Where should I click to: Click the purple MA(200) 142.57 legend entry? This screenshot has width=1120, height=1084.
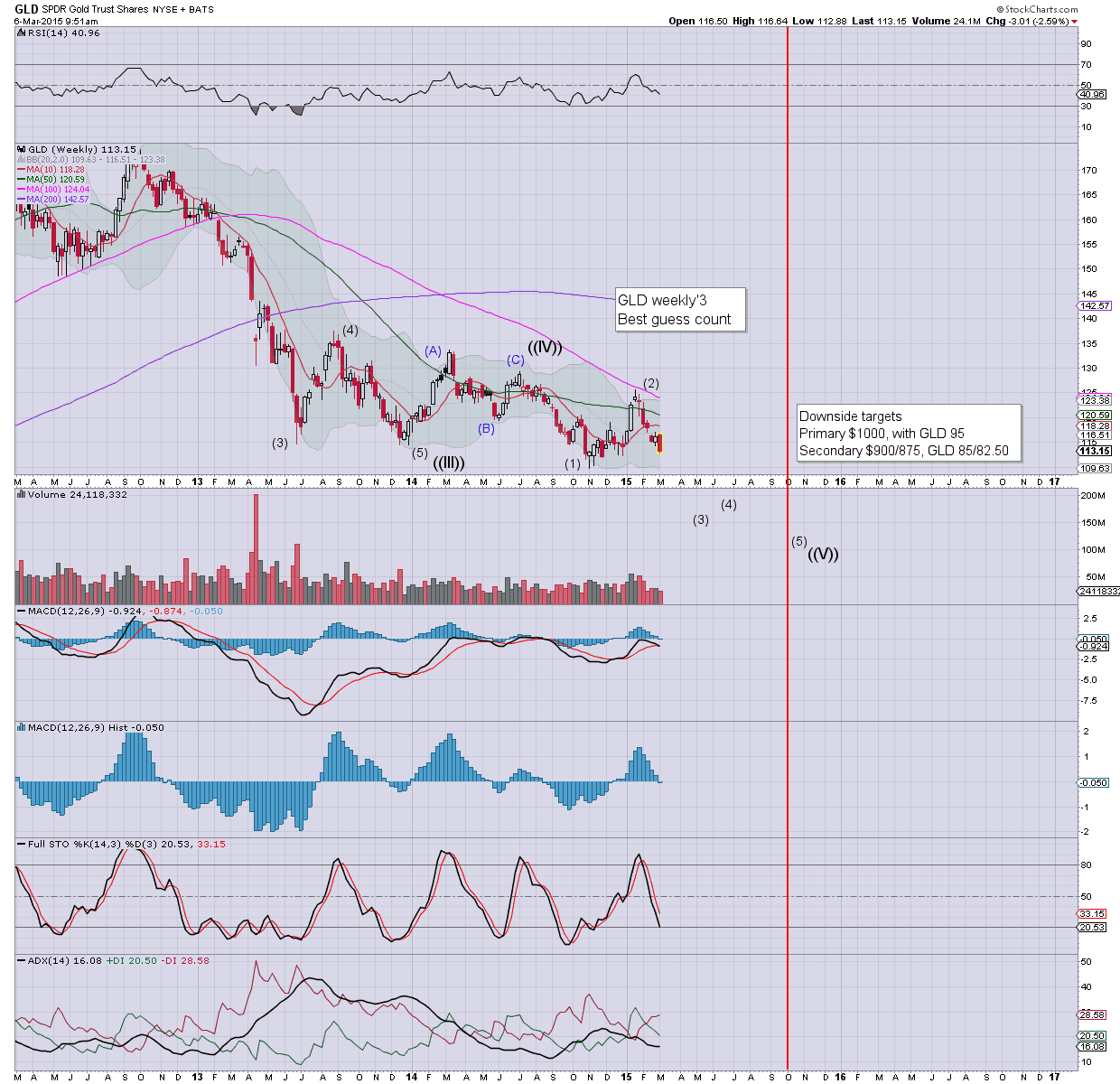55,199
